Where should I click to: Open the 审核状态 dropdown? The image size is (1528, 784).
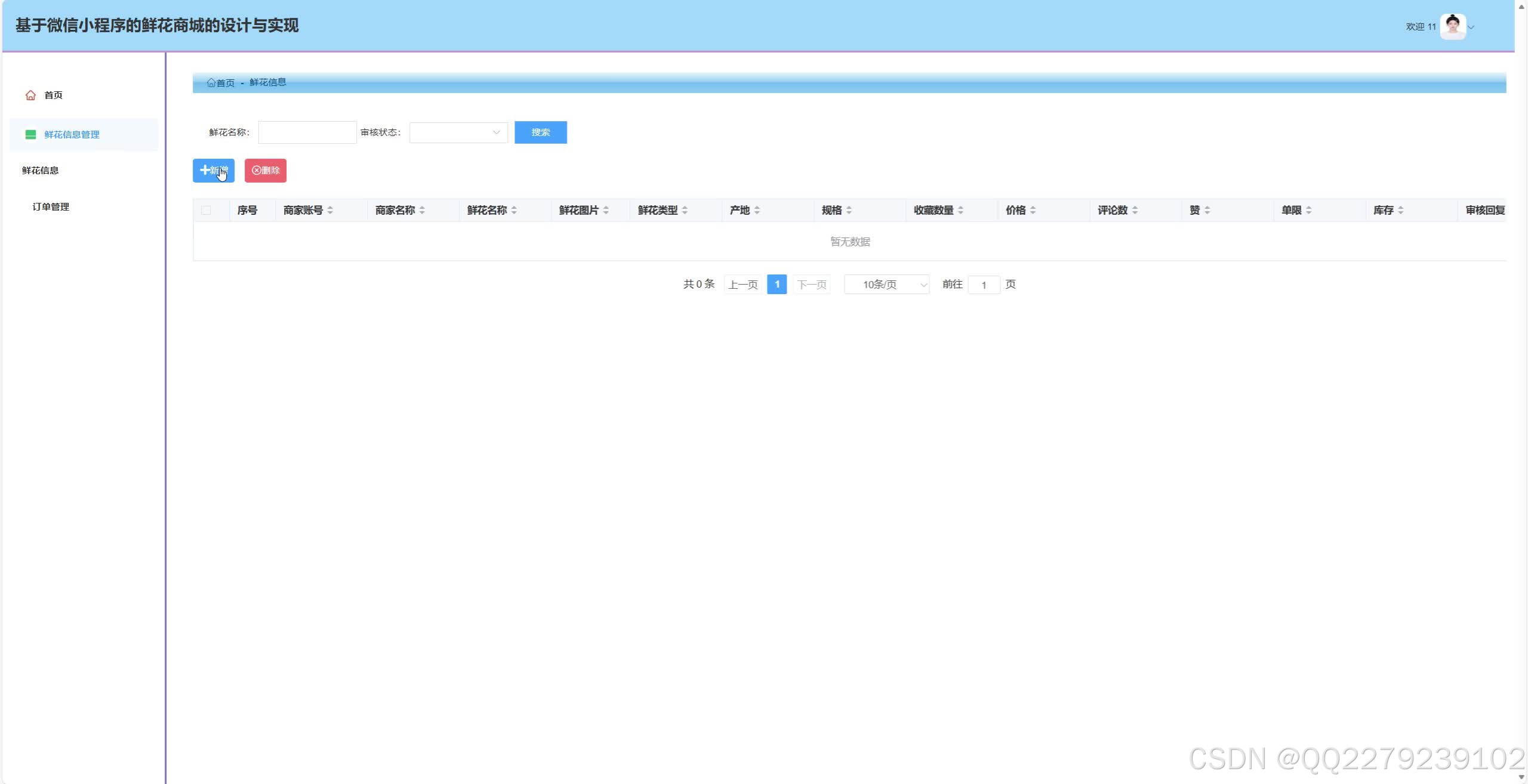[x=458, y=132]
